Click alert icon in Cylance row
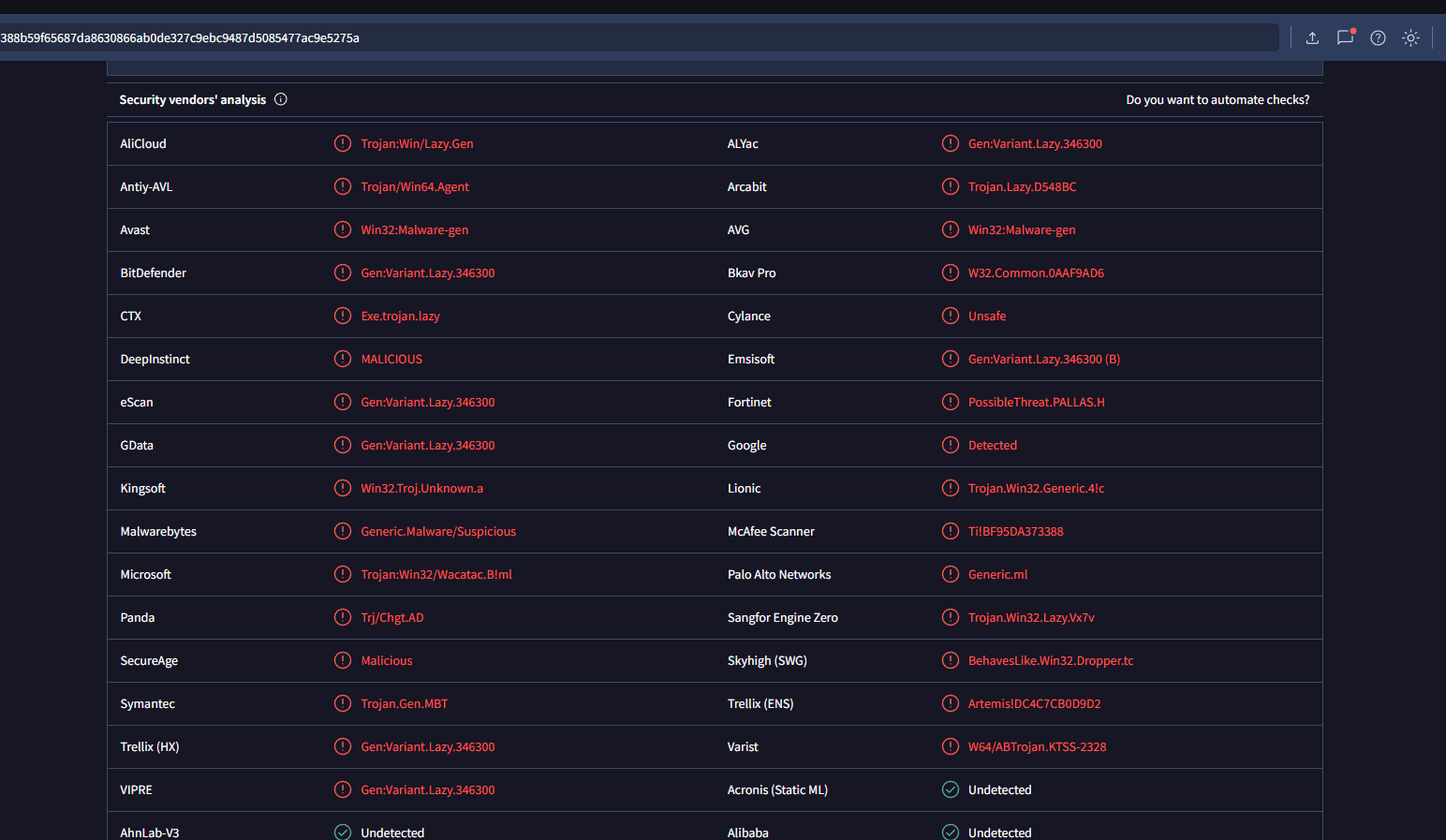 pyautogui.click(x=951, y=316)
